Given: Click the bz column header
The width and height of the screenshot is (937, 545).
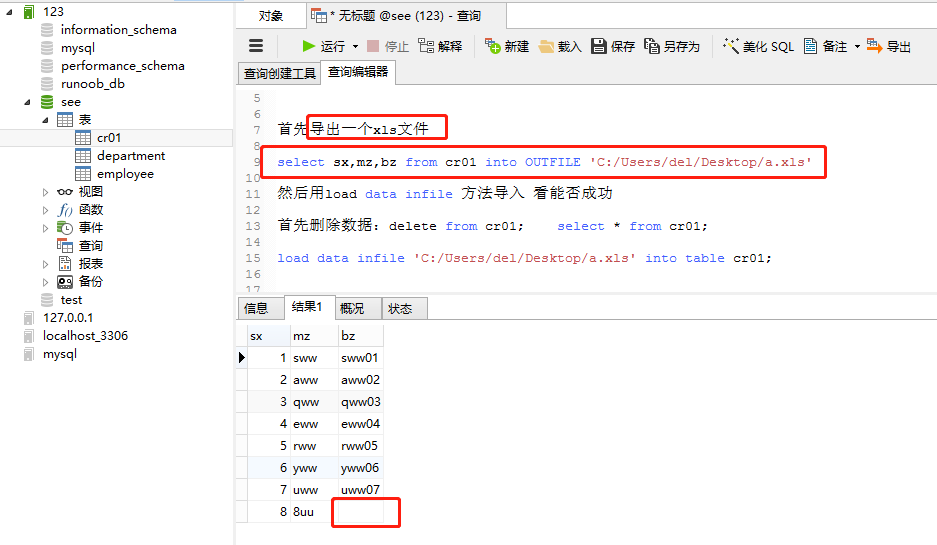Looking at the screenshot, I should tap(360, 336).
